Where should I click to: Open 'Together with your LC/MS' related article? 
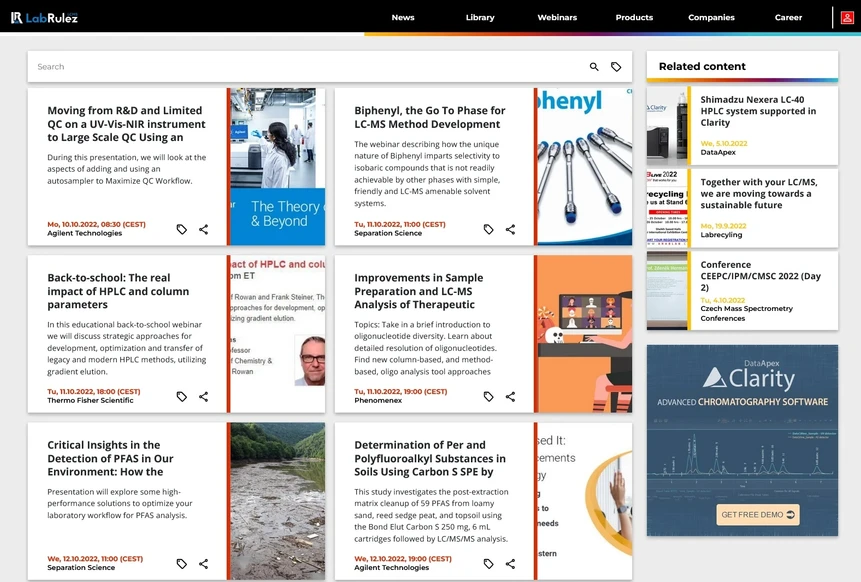[759, 193]
